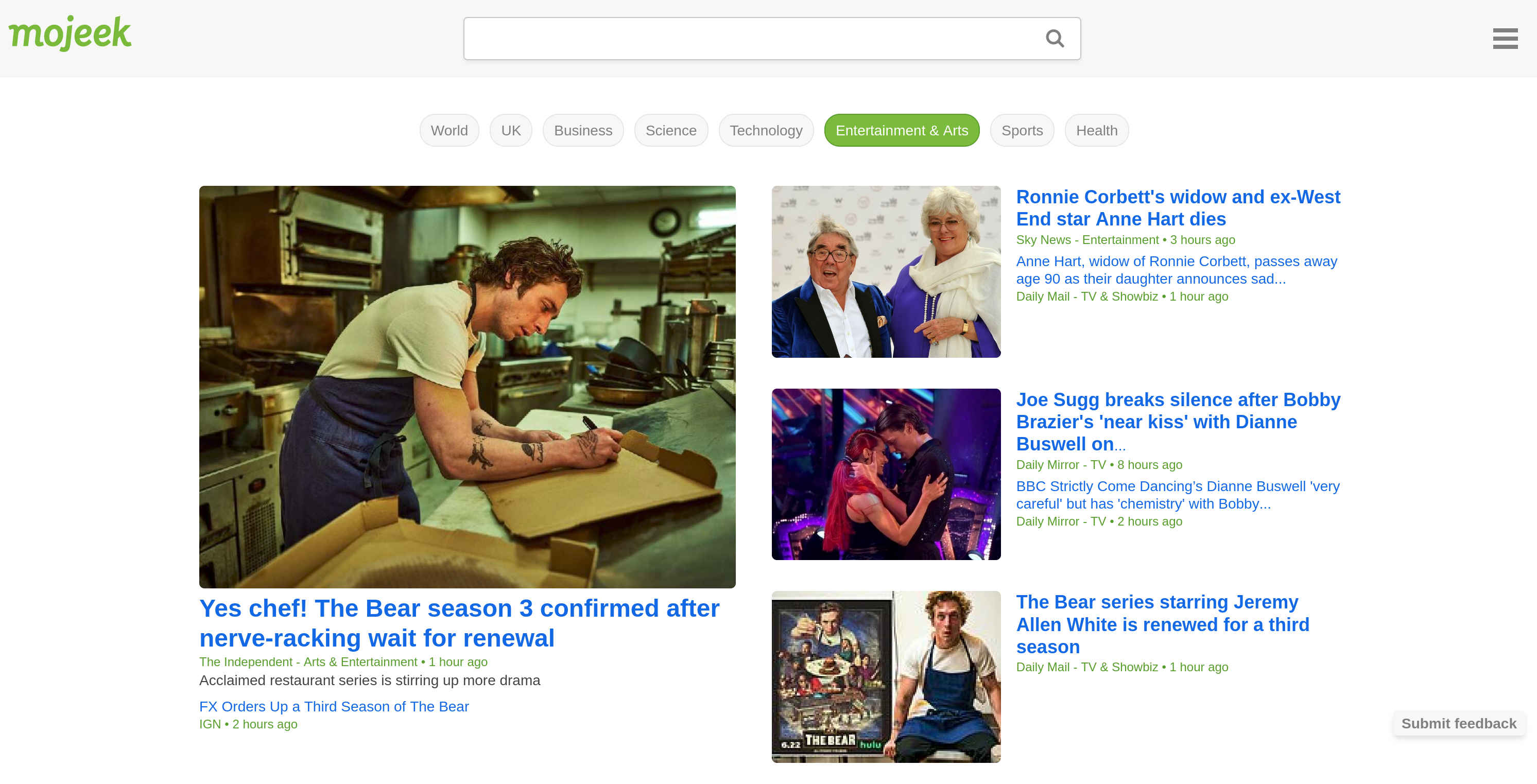Image resolution: width=1537 pixels, height=784 pixels.
Task: Click the Submit feedback button
Action: [1458, 723]
